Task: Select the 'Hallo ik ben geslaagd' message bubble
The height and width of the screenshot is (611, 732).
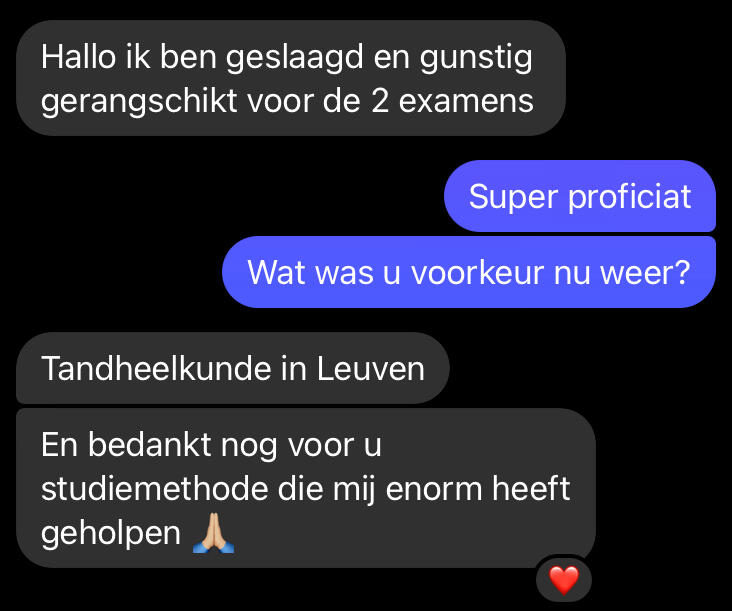Action: click(291, 78)
